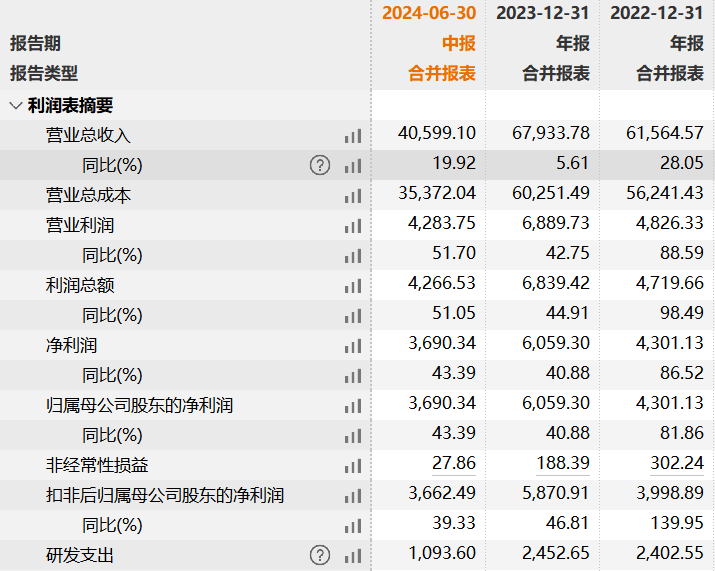The width and height of the screenshot is (715, 571).
Task: Click the chart icon on 净利润 row
Action: click(x=353, y=346)
